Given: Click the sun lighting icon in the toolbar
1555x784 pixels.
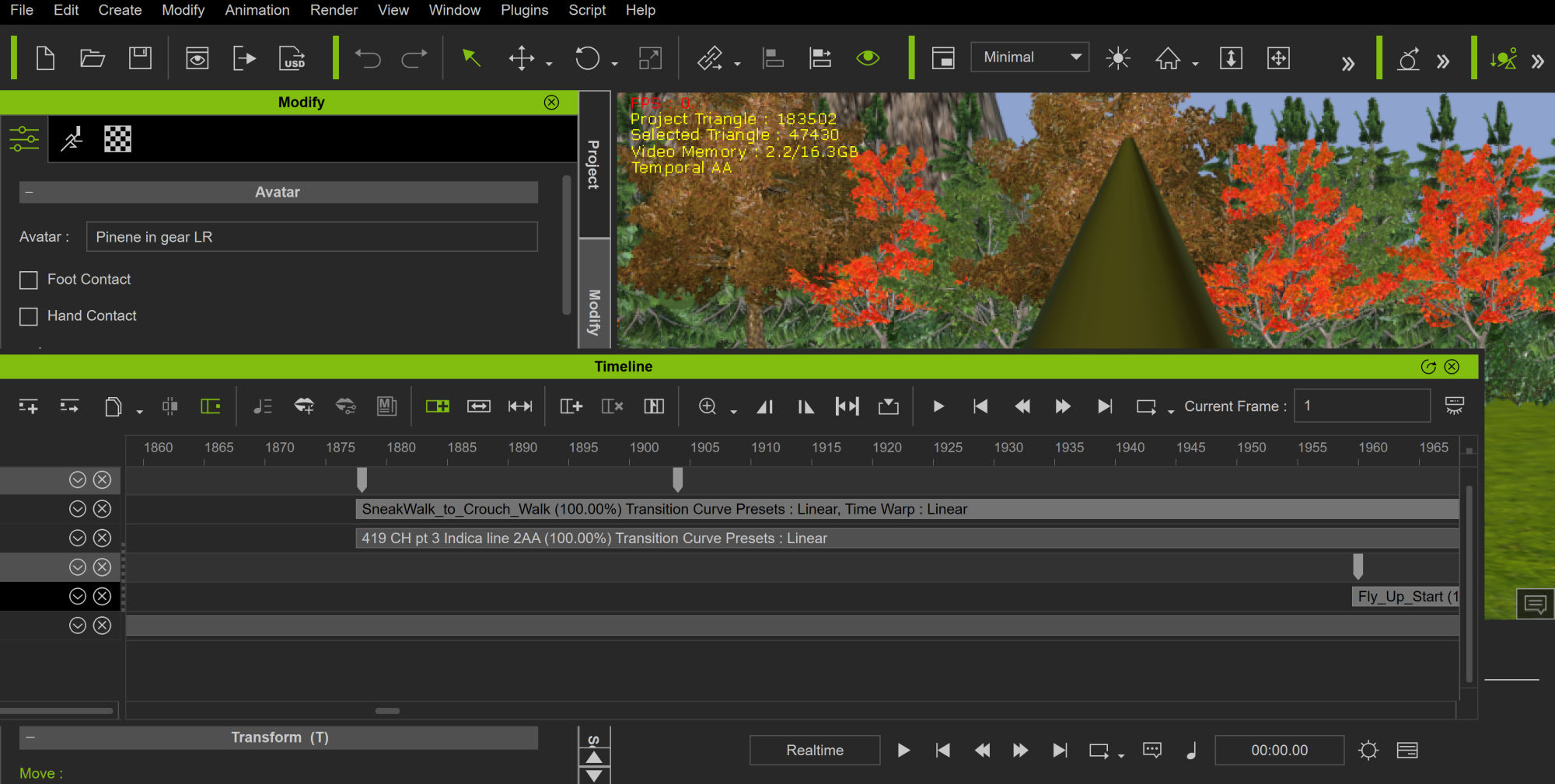Looking at the screenshot, I should 1118,58.
